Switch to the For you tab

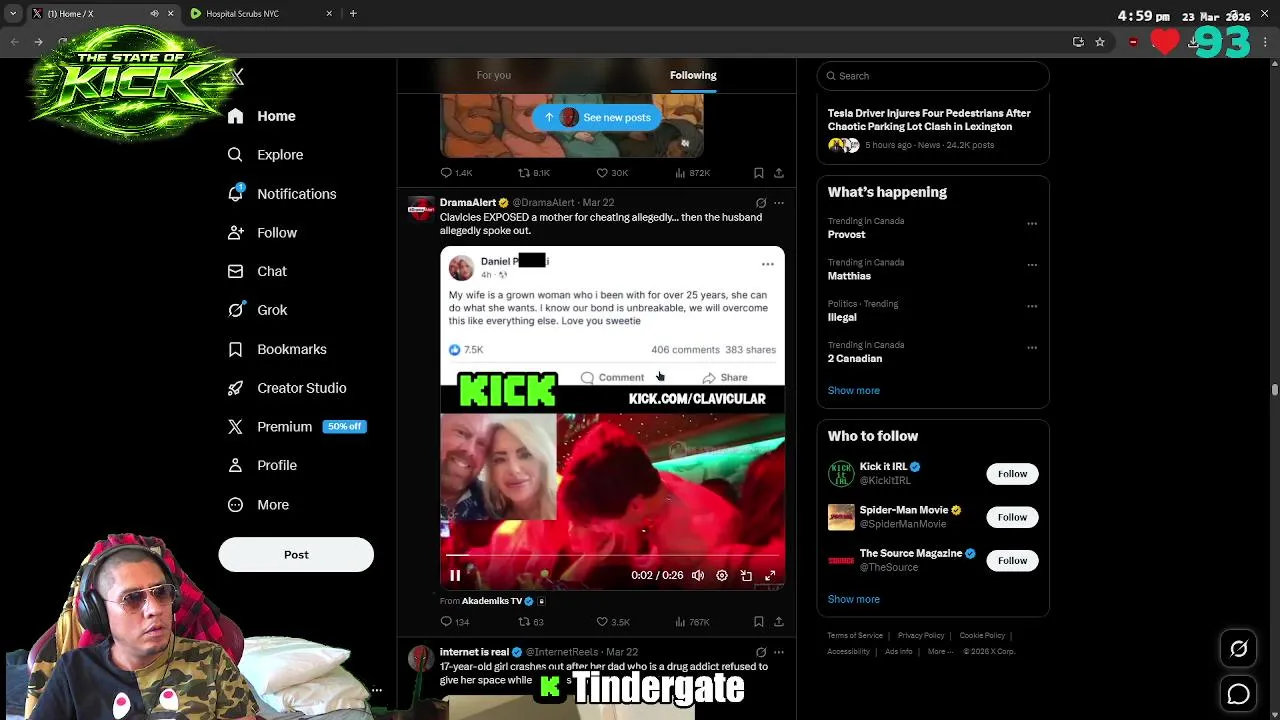click(494, 75)
